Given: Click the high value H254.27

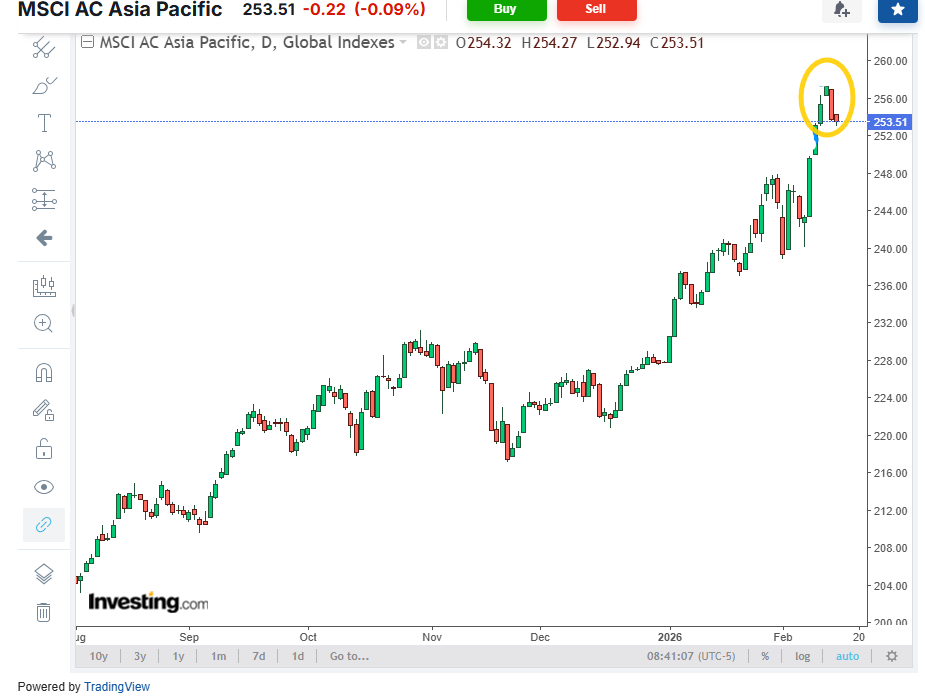Looking at the screenshot, I should point(549,42).
